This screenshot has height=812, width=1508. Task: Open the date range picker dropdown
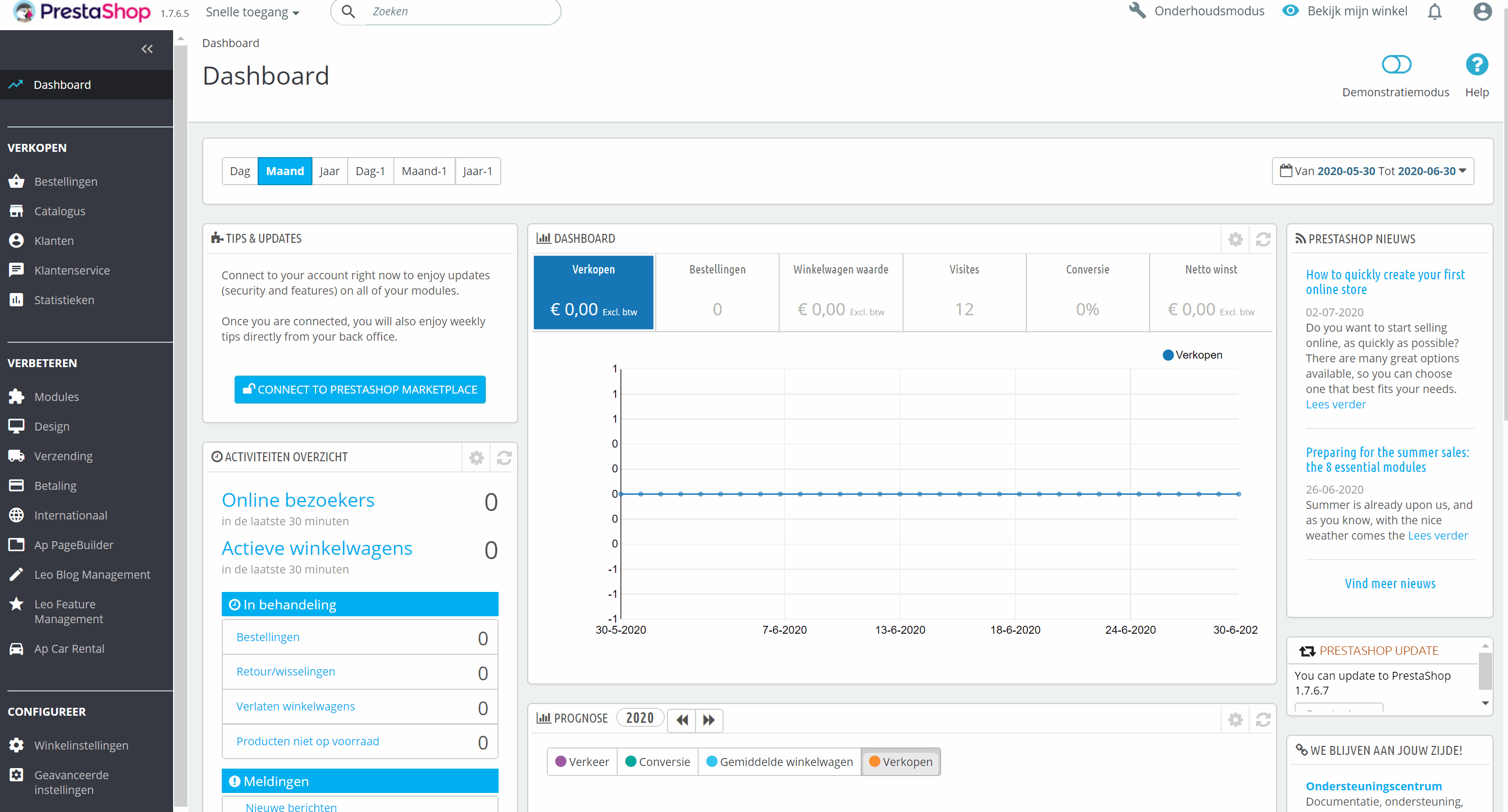[x=1373, y=171]
